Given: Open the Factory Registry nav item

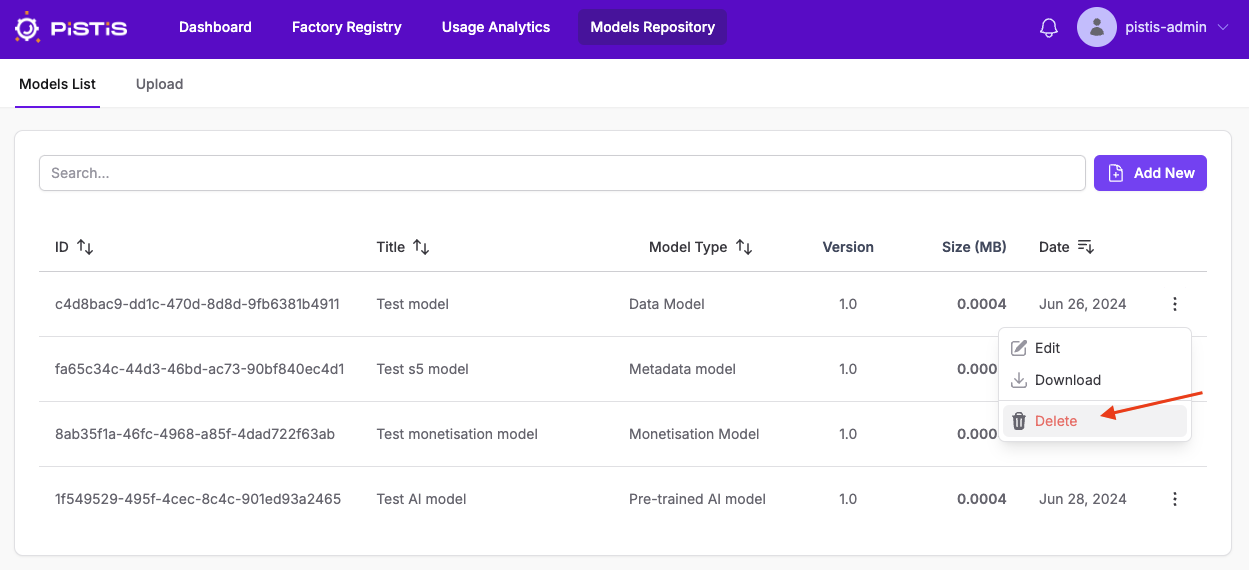Looking at the screenshot, I should pyautogui.click(x=347, y=27).
